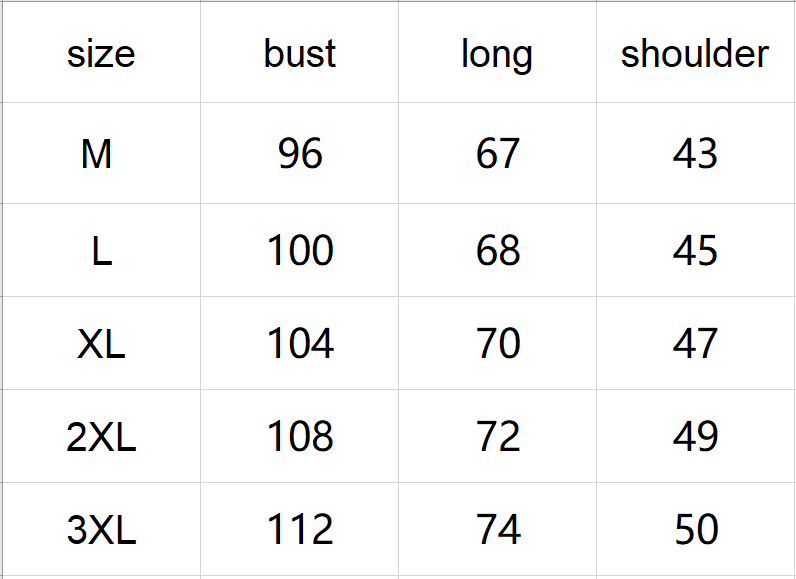
Task: Select the bust value 104 cell
Action: [x=300, y=345]
